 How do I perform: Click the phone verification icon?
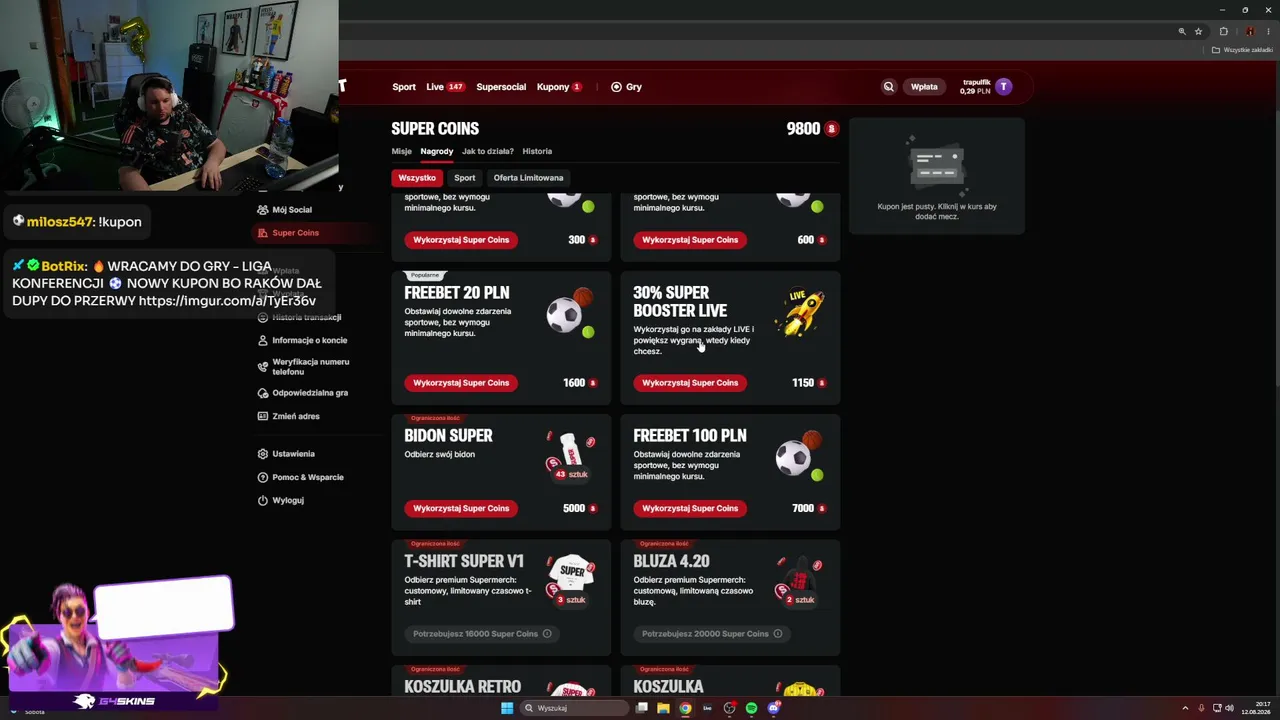[x=263, y=366]
